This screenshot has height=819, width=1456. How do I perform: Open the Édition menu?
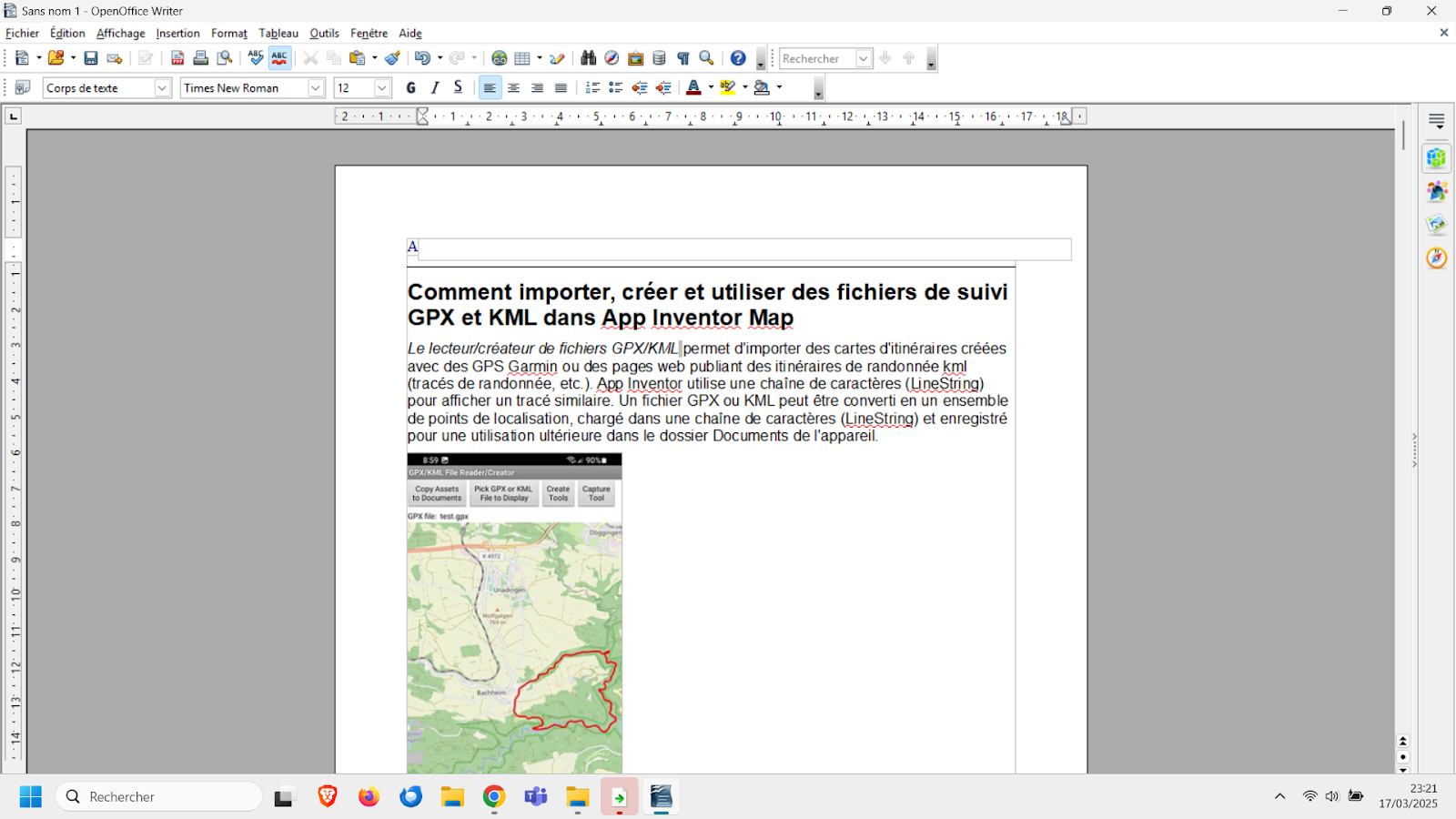point(67,34)
